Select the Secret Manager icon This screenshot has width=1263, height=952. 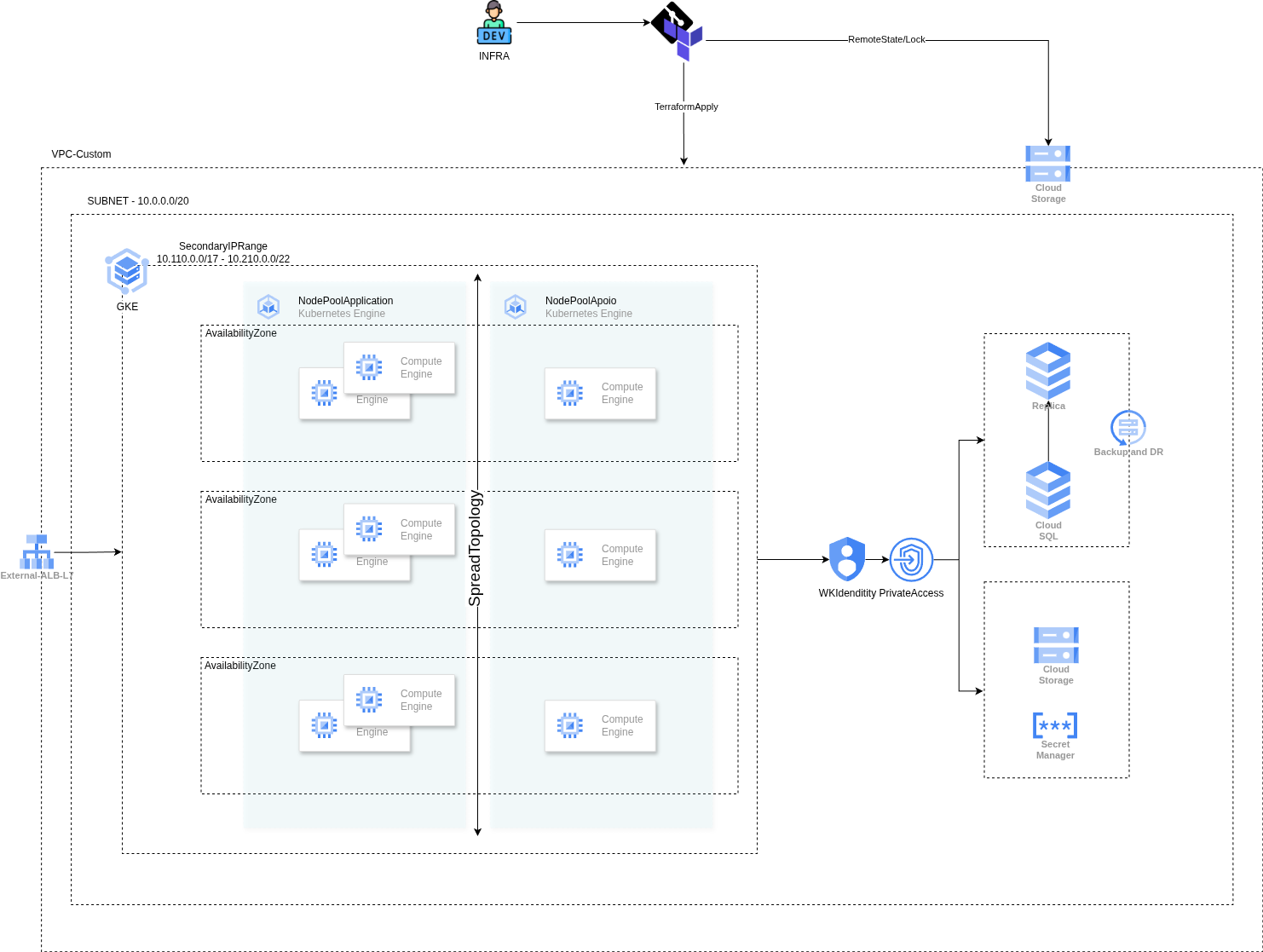pos(1055,725)
